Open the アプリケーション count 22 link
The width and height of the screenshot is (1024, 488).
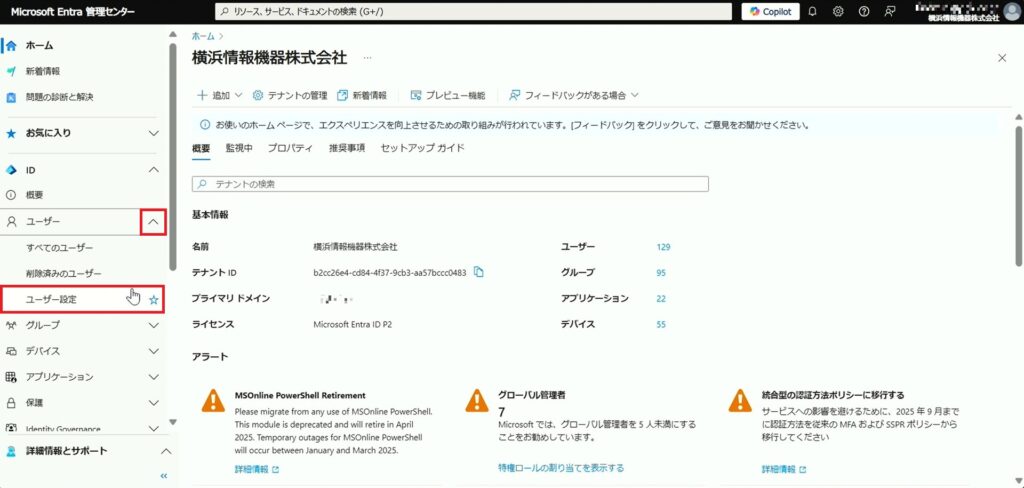[661, 299]
